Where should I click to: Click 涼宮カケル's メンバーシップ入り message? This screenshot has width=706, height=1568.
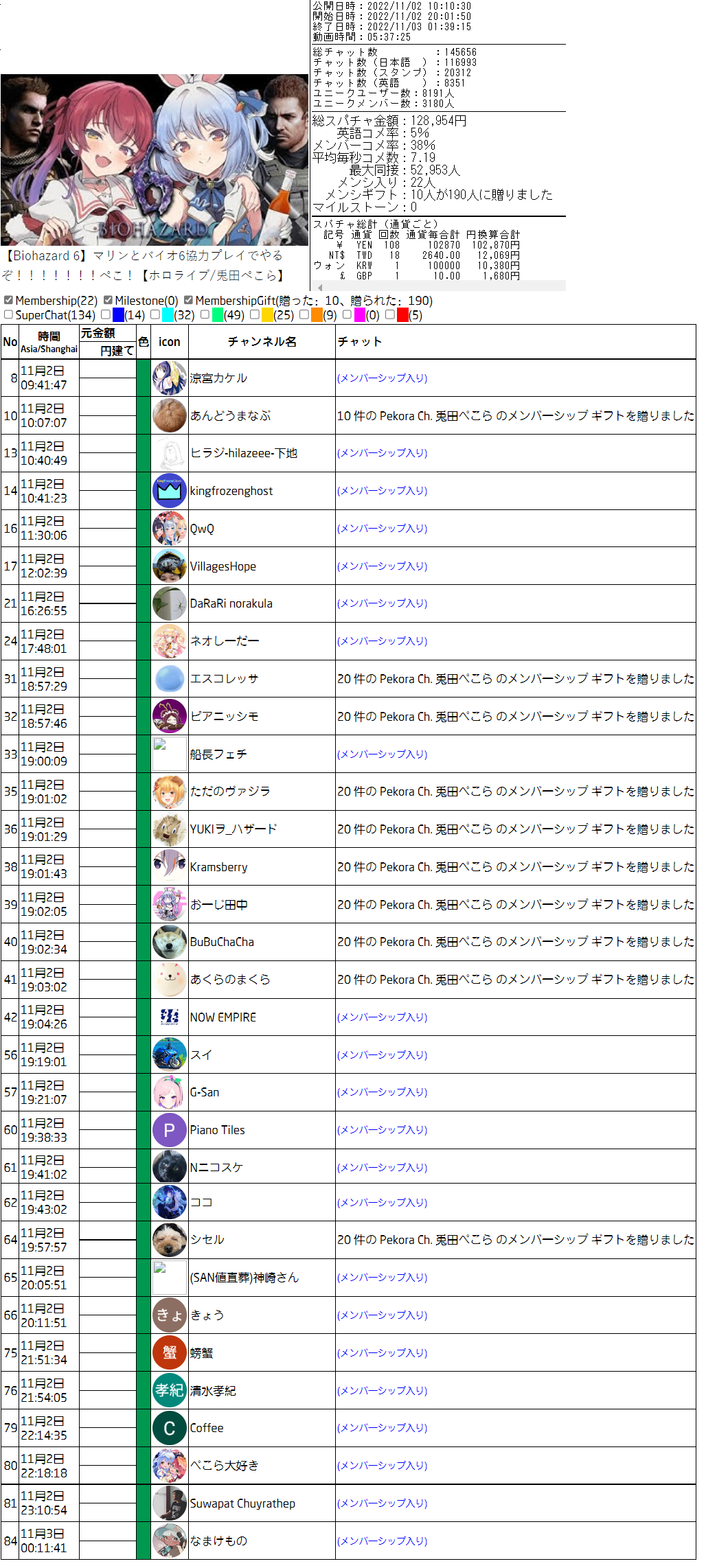382,378
